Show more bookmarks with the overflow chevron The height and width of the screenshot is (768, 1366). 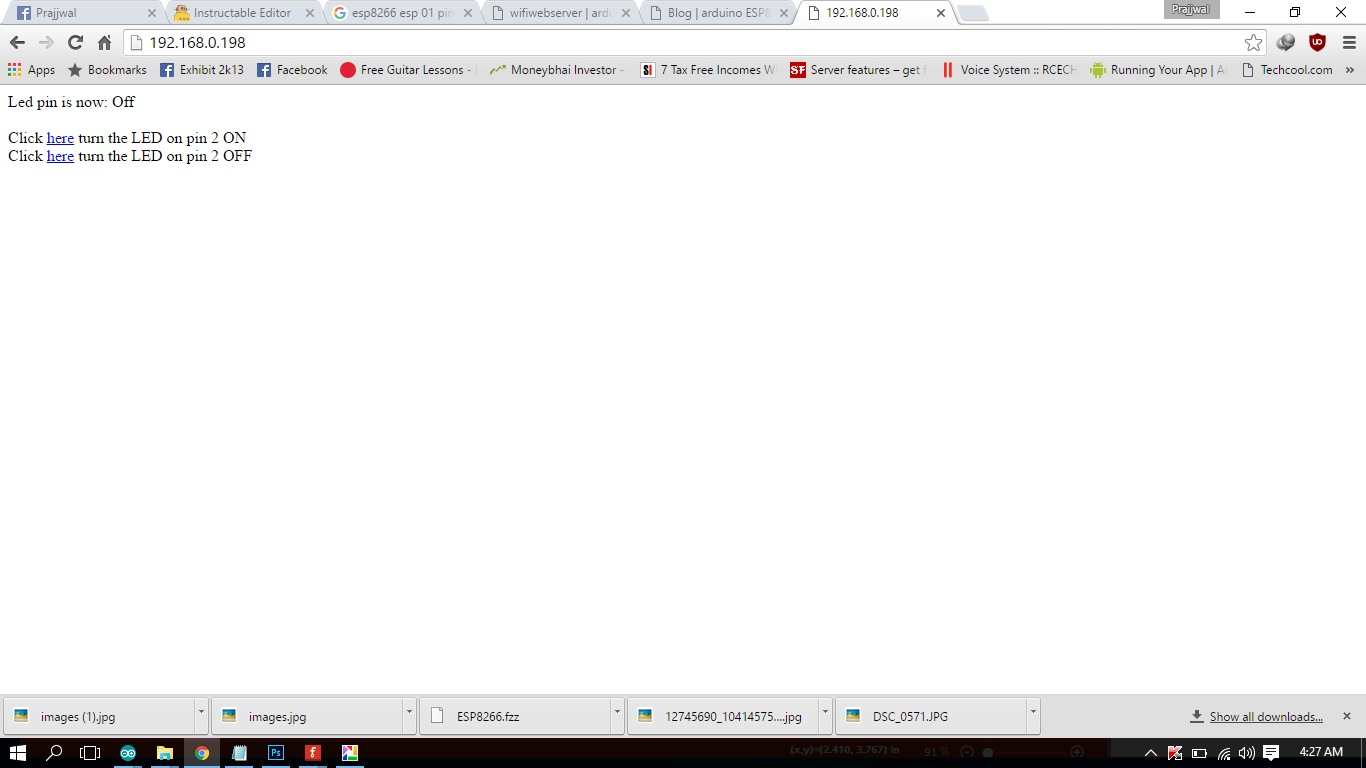[1349, 70]
